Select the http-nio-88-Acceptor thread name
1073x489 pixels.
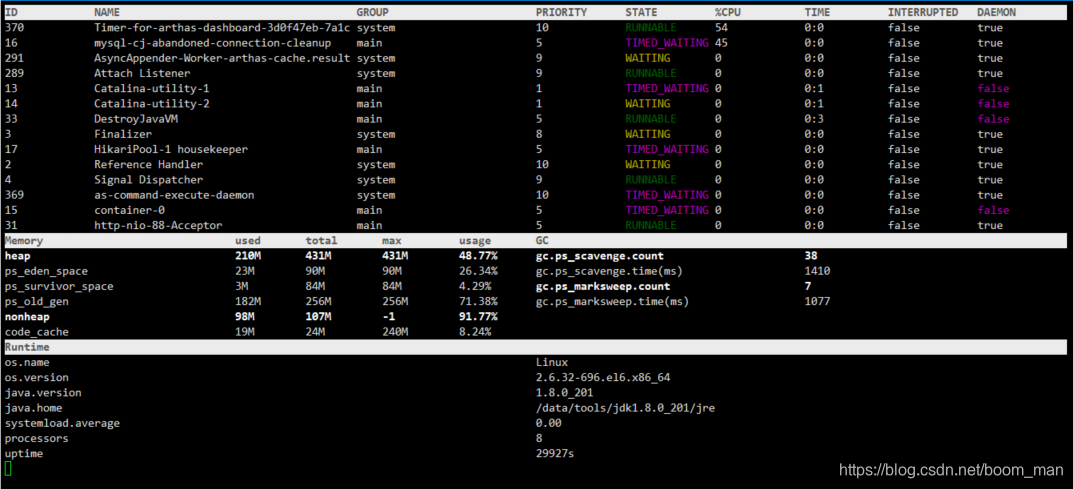(158, 225)
